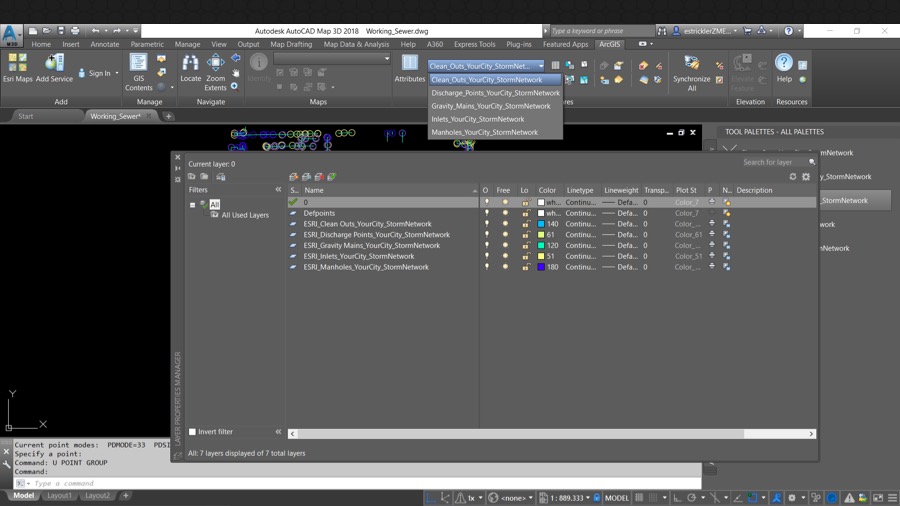900x506 pixels.
Task: Click the Autodesk App Store cart icon
Action: coord(747,30)
